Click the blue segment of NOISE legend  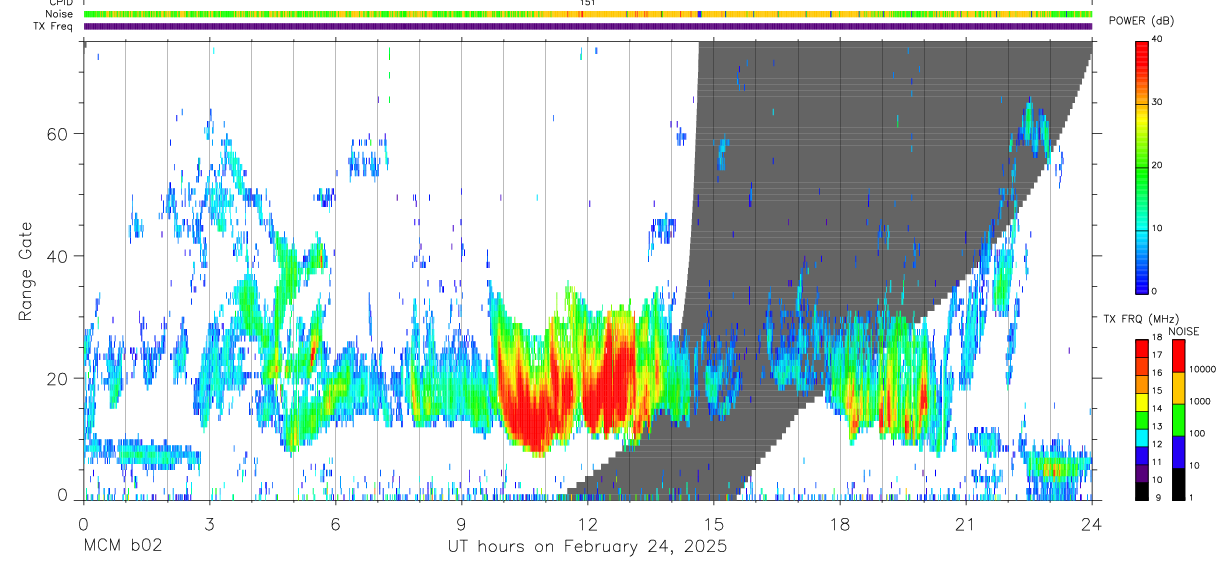click(1179, 452)
